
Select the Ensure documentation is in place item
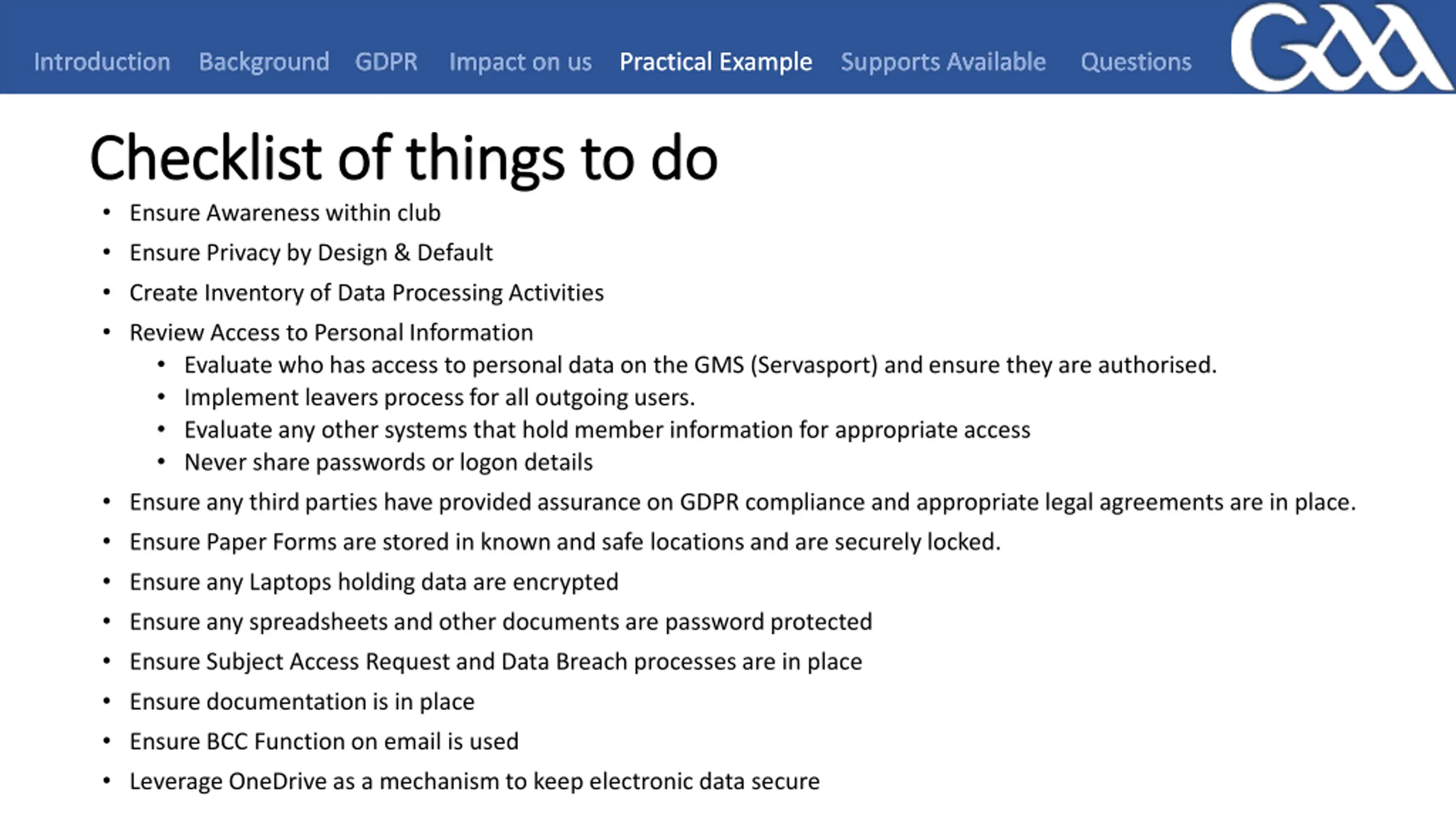pyautogui.click(x=302, y=702)
